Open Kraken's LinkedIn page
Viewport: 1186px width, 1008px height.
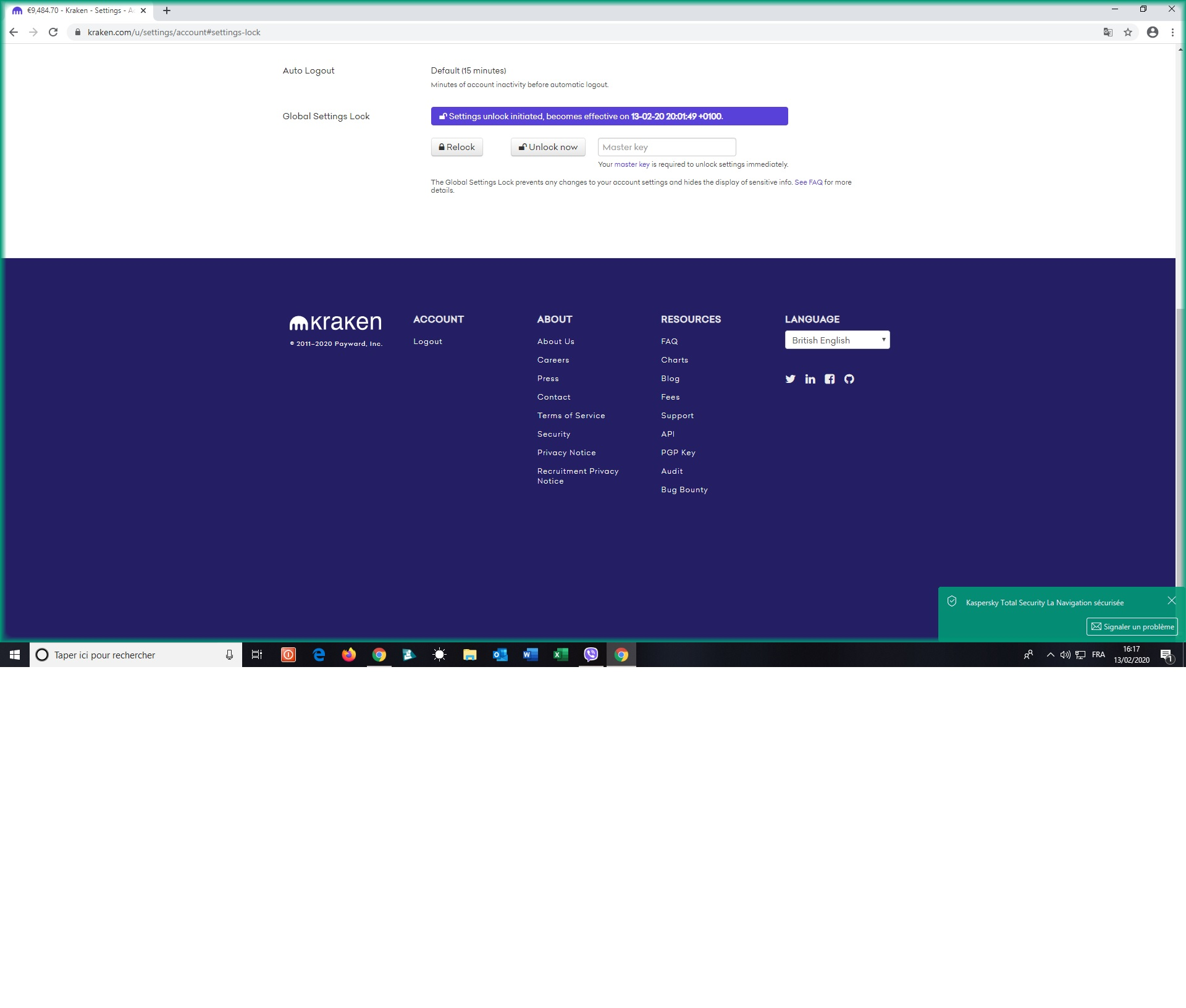[810, 379]
